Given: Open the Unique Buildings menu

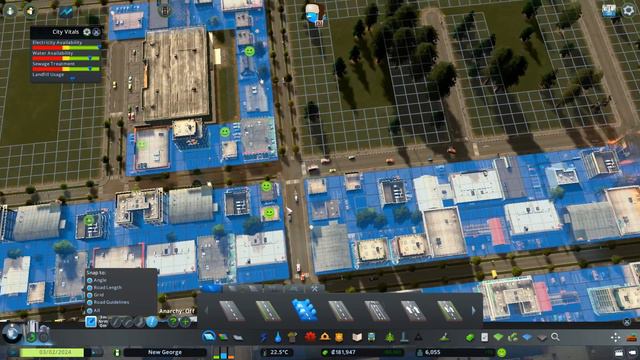Looking at the screenshot, I should point(404,337).
